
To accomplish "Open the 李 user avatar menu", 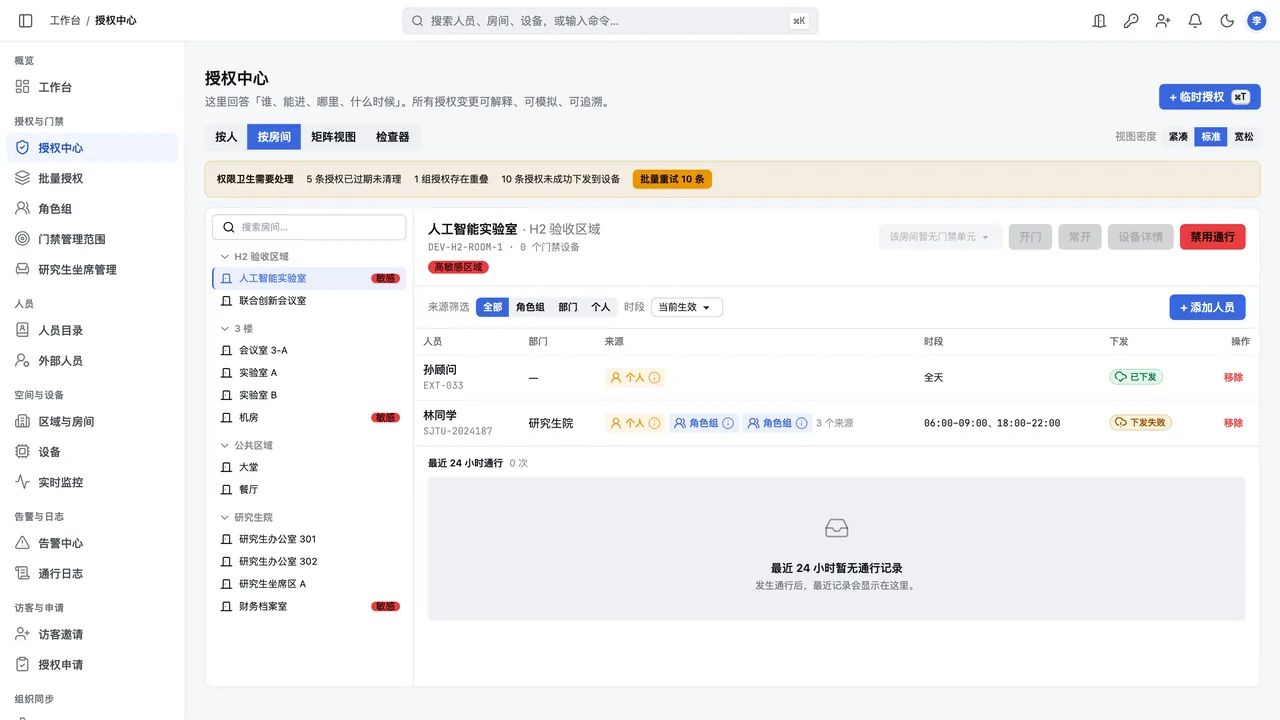I will click(x=1257, y=20).
